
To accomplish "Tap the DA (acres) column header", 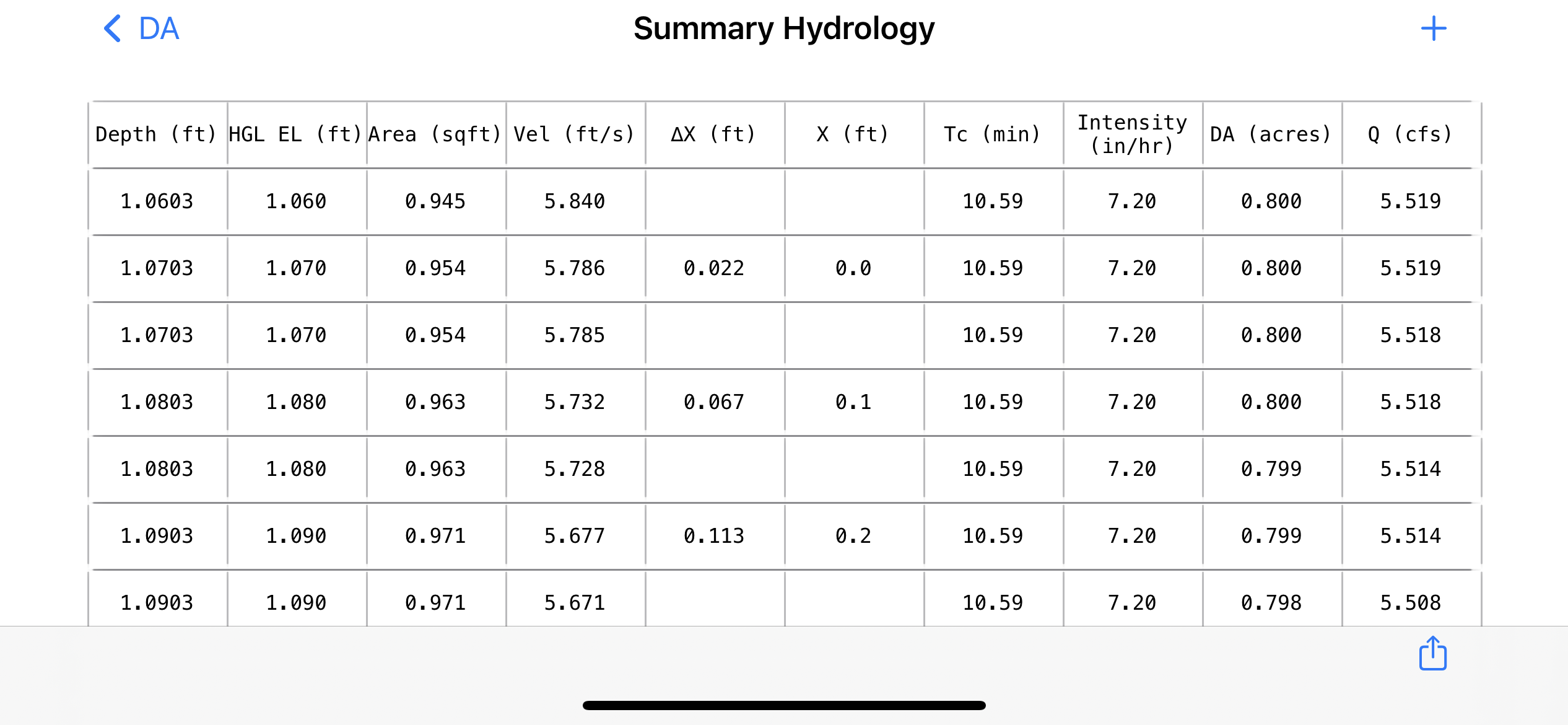I will (x=1271, y=134).
